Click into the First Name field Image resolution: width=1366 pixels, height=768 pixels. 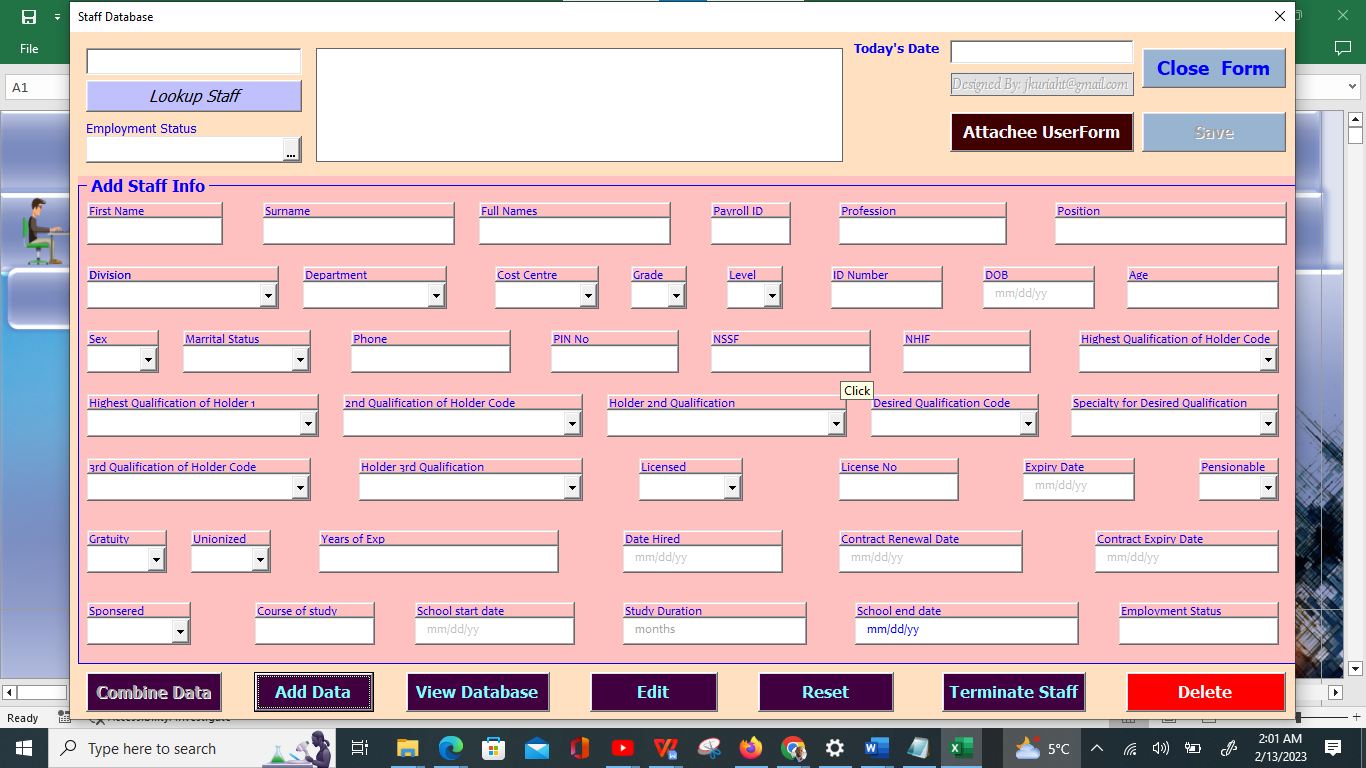(154, 232)
